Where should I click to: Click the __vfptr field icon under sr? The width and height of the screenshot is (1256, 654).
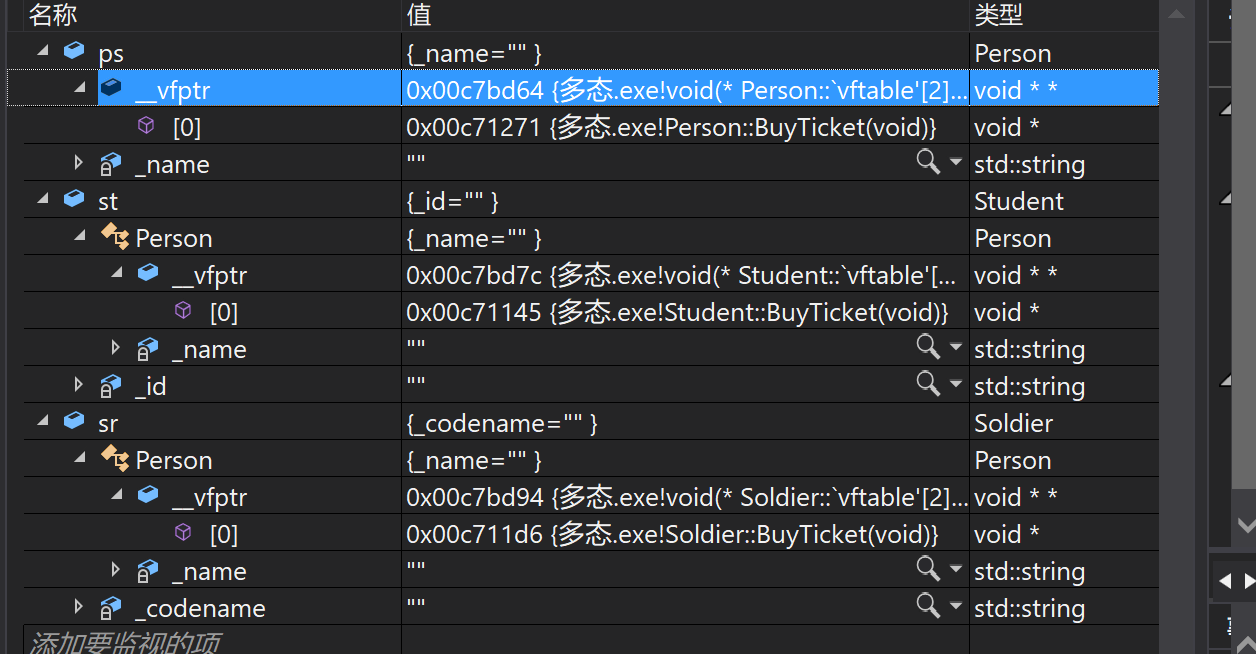(x=148, y=496)
